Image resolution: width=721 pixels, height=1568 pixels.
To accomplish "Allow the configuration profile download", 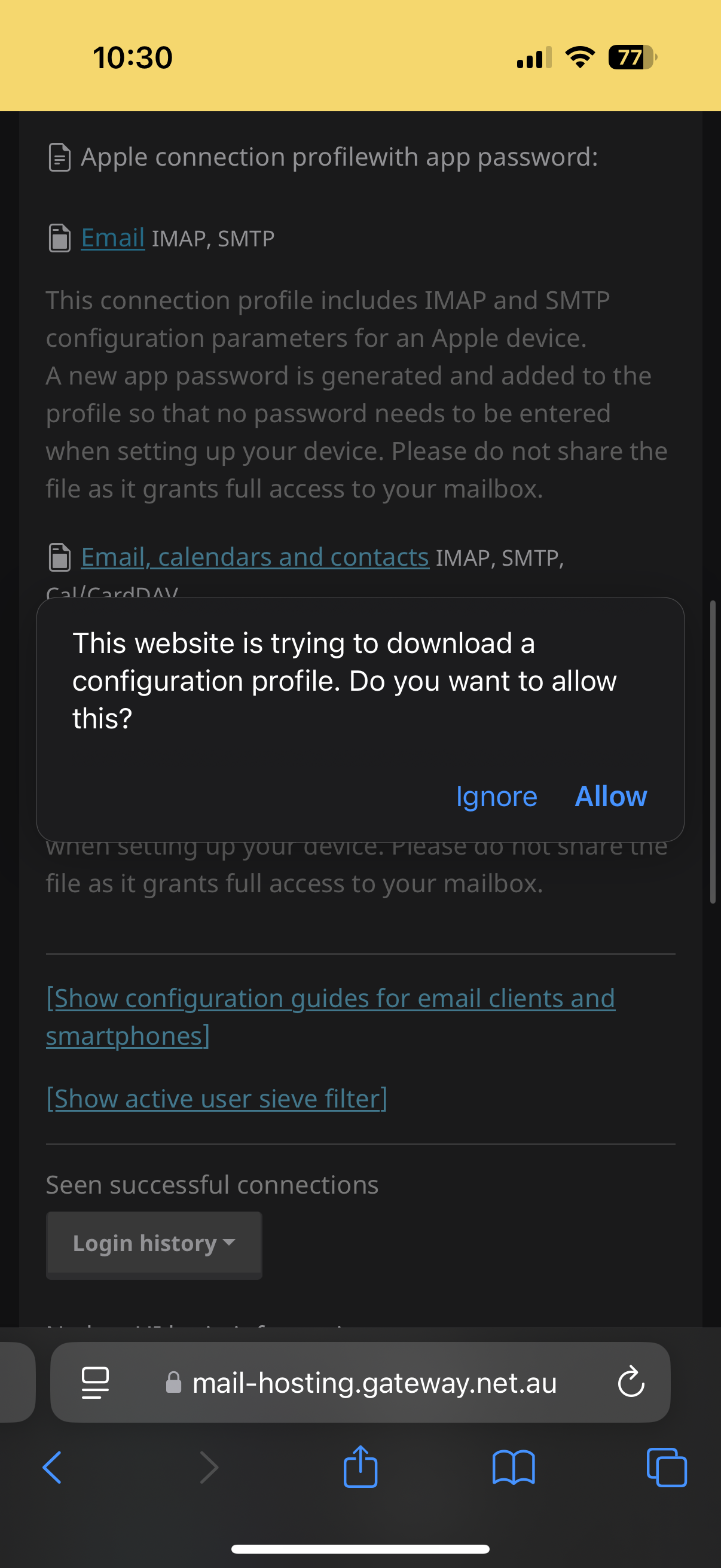I will coord(610,795).
